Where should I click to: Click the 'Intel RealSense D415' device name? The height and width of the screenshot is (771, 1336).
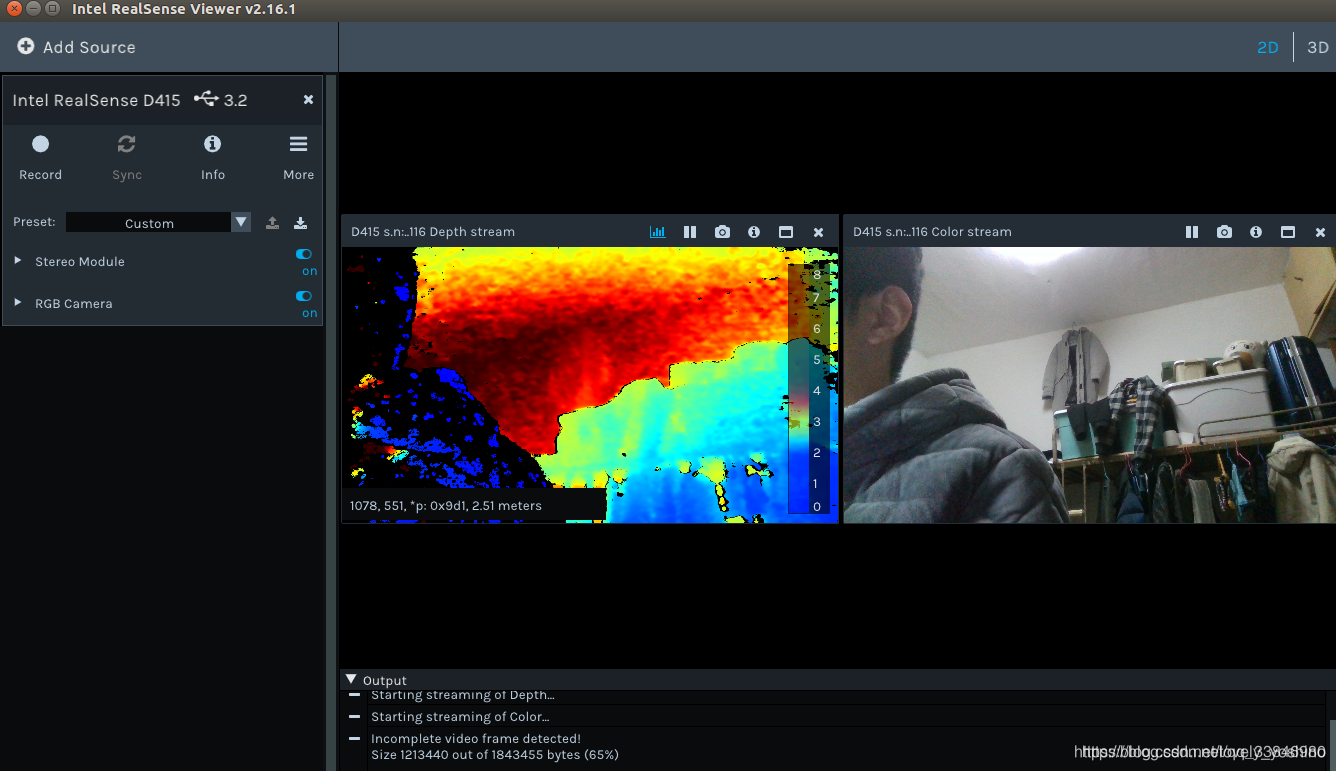96,100
